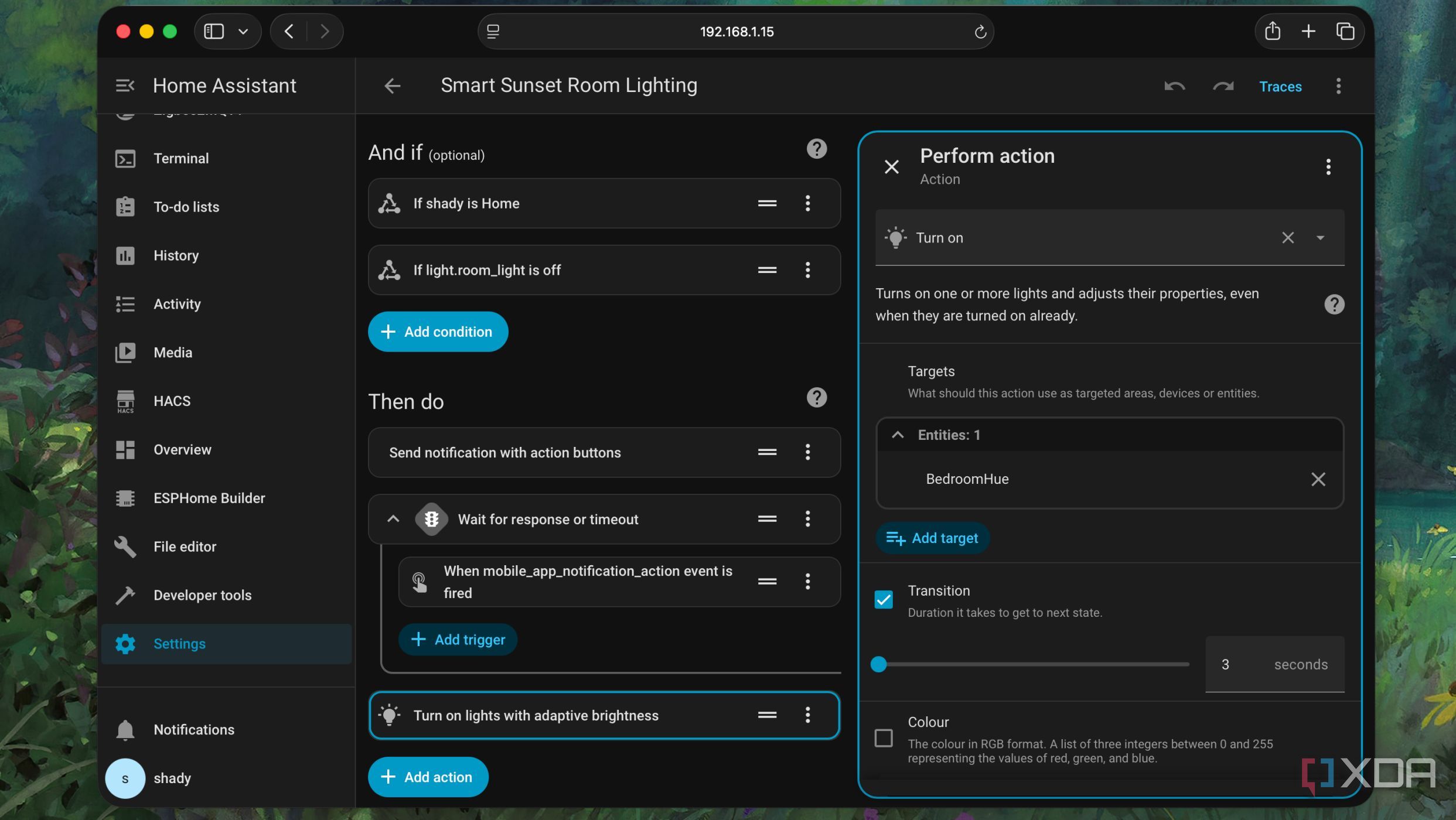Viewport: 1456px width, 820px height.
Task: Grab the reorder handle of If light.room_light is off
Action: click(767, 270)
